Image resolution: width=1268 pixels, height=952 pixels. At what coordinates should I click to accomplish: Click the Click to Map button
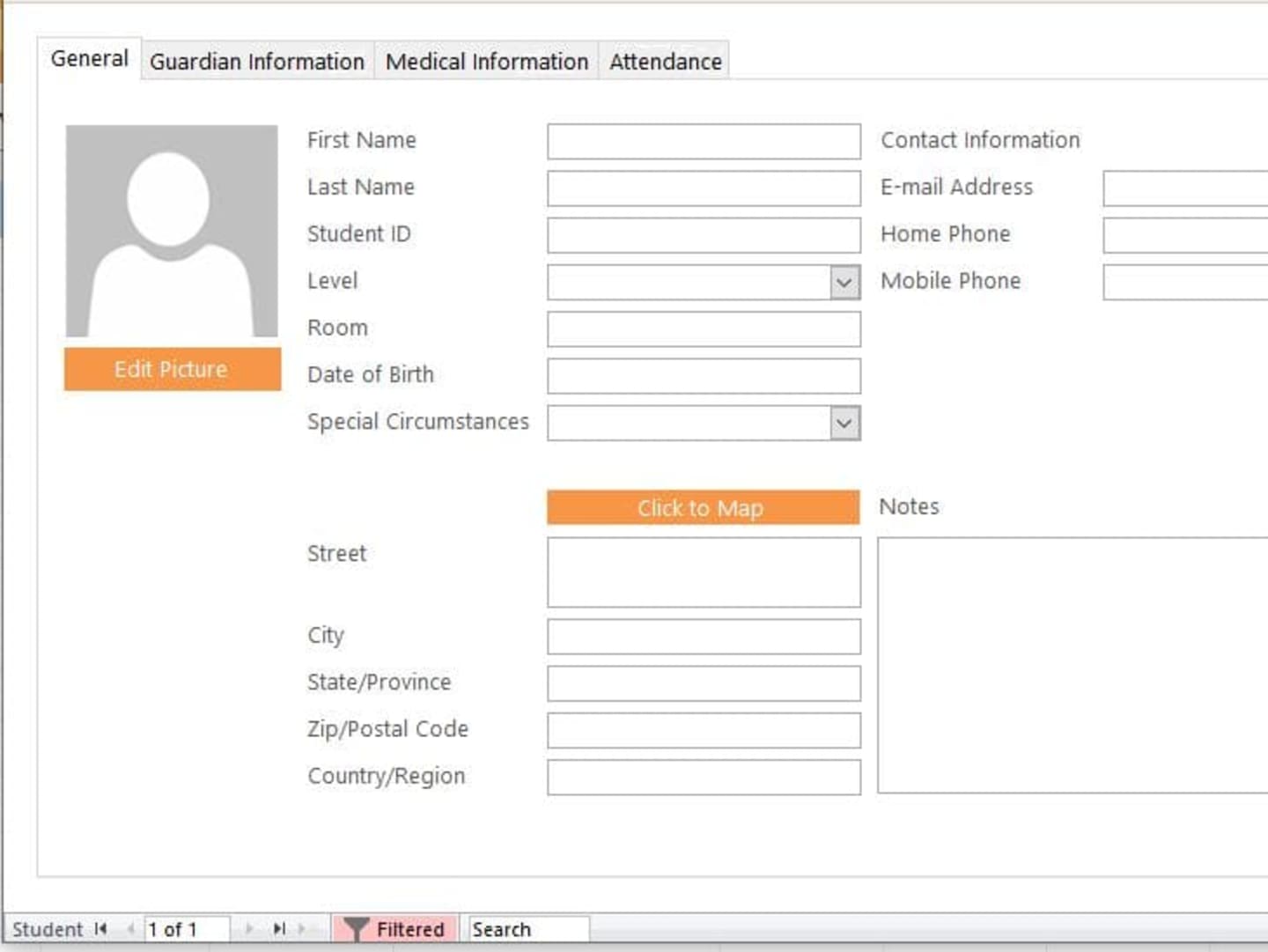click(703, 508)
